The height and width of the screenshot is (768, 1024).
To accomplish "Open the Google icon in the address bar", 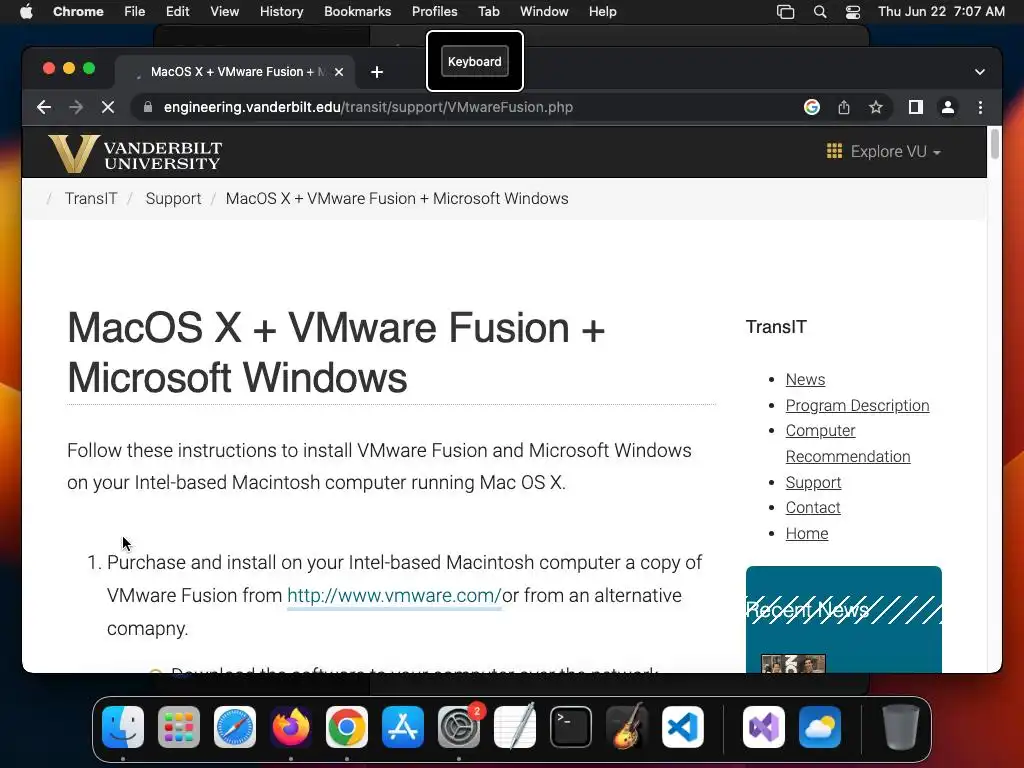I will click(x=812, y=107).
